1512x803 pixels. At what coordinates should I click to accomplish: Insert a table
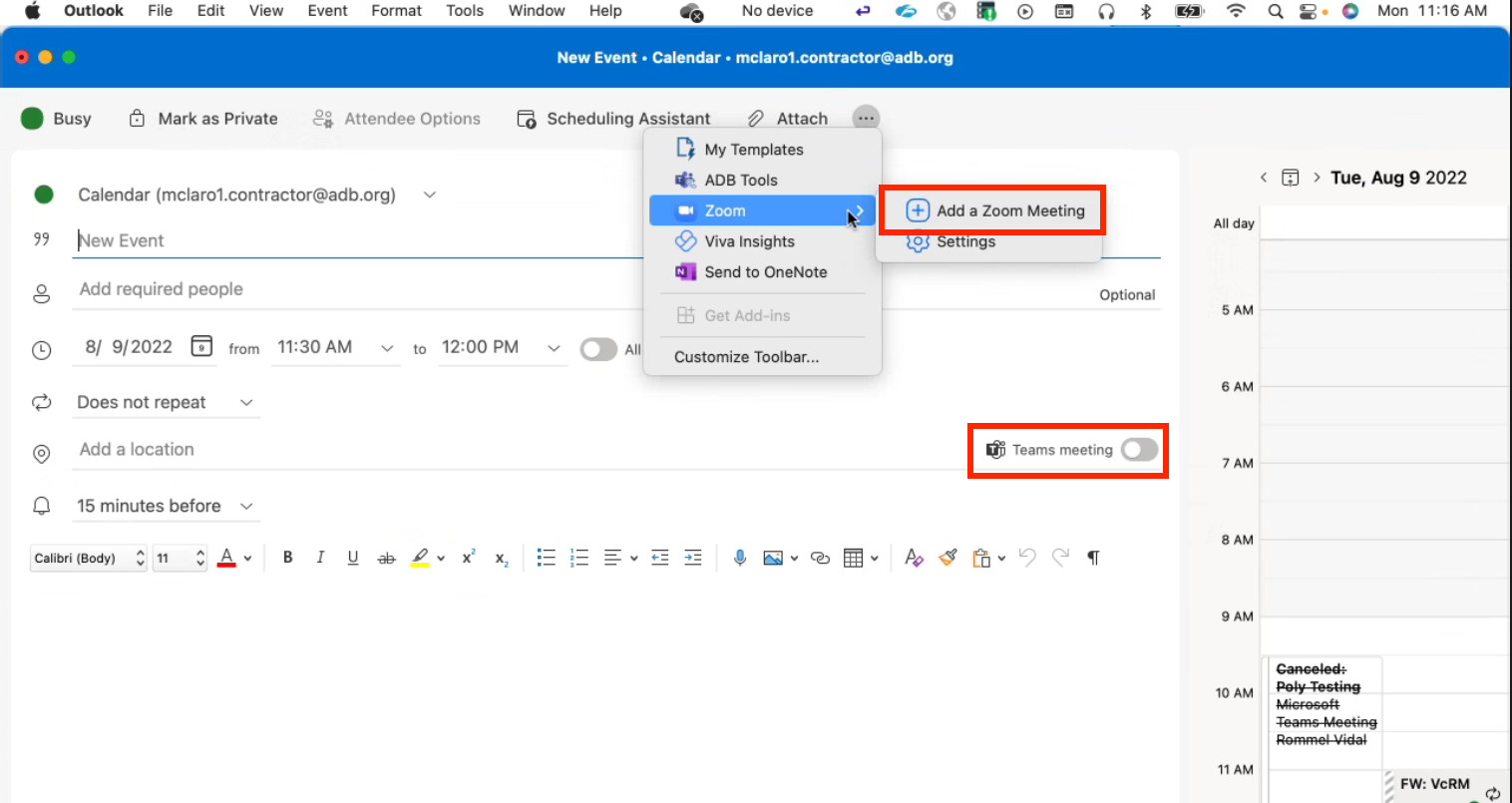point(854,558)
